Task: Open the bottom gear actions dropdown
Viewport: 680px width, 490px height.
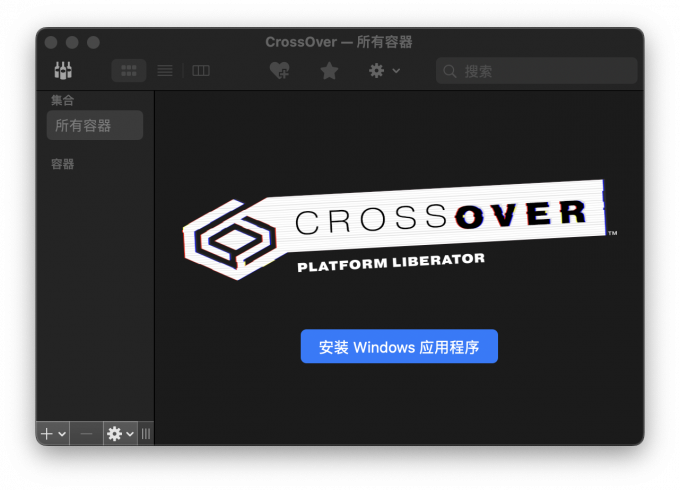Action: [121, 434]
